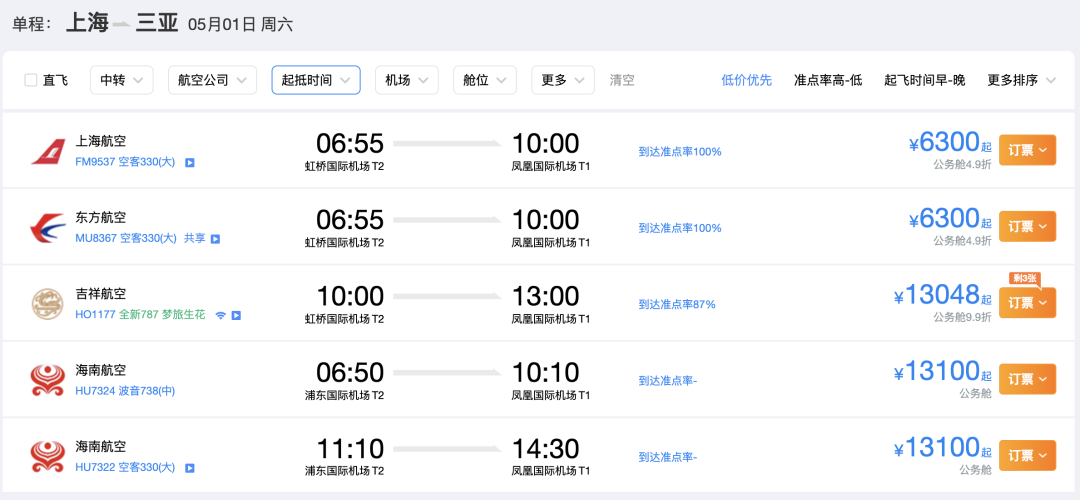Open the 起抵时间 time filter dropdown
The width and height of the screenshot is (1080, 500).
pos(316,80)
